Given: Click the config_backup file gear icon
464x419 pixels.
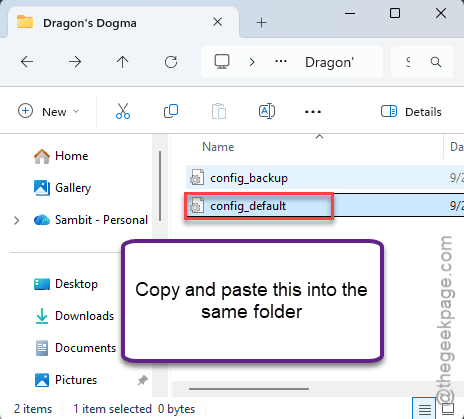Looking at the screenshot, I should click(x=197, y=177).
